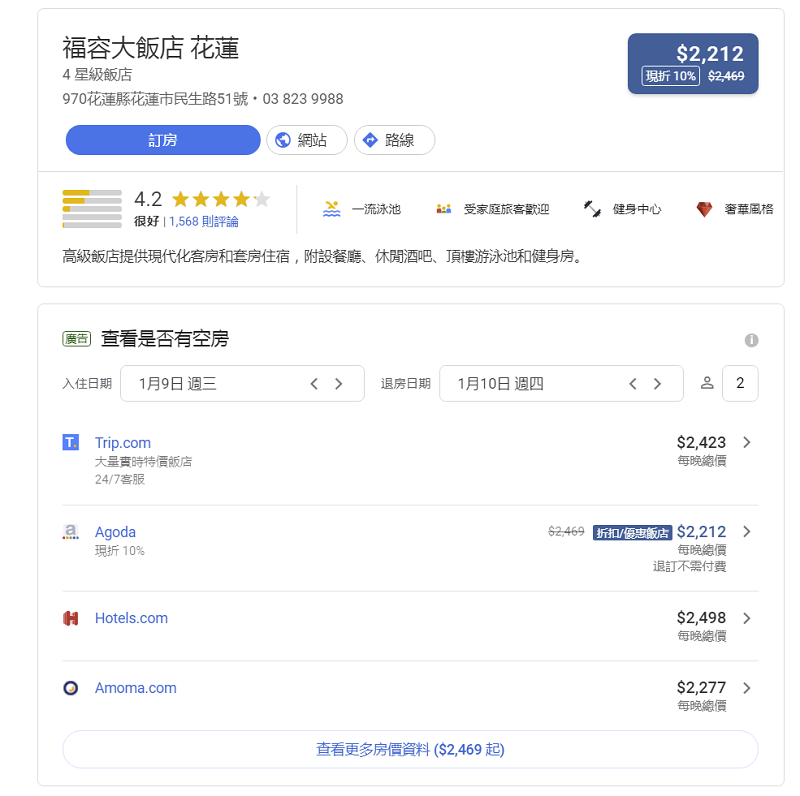The image size is (800, 796).
Task: Click the struck-through $2,469 Agoda price
Action: [x=566, y=531]
